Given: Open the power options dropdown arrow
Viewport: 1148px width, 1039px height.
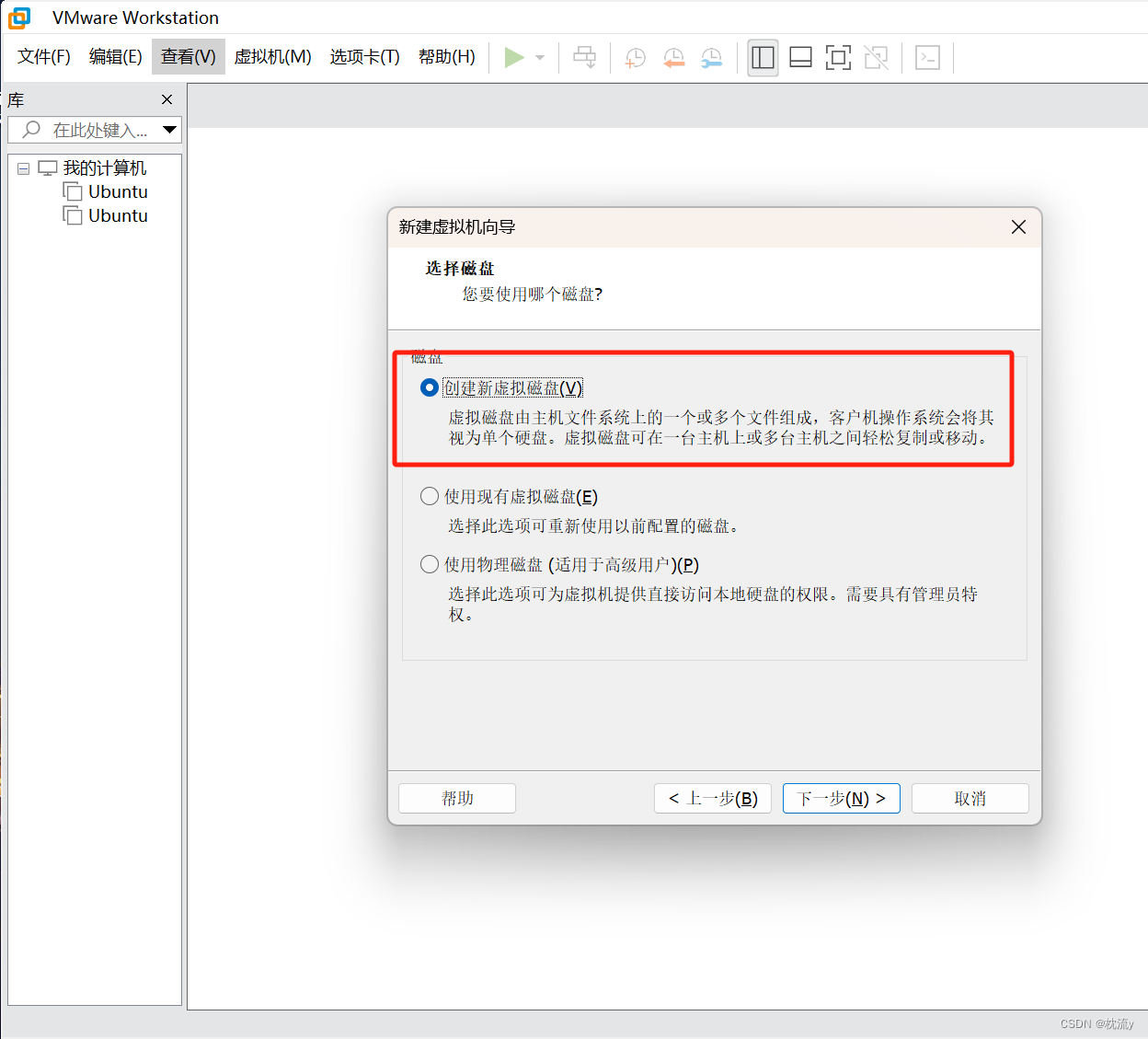Looking at the screenshot, I should coord(540,57).
